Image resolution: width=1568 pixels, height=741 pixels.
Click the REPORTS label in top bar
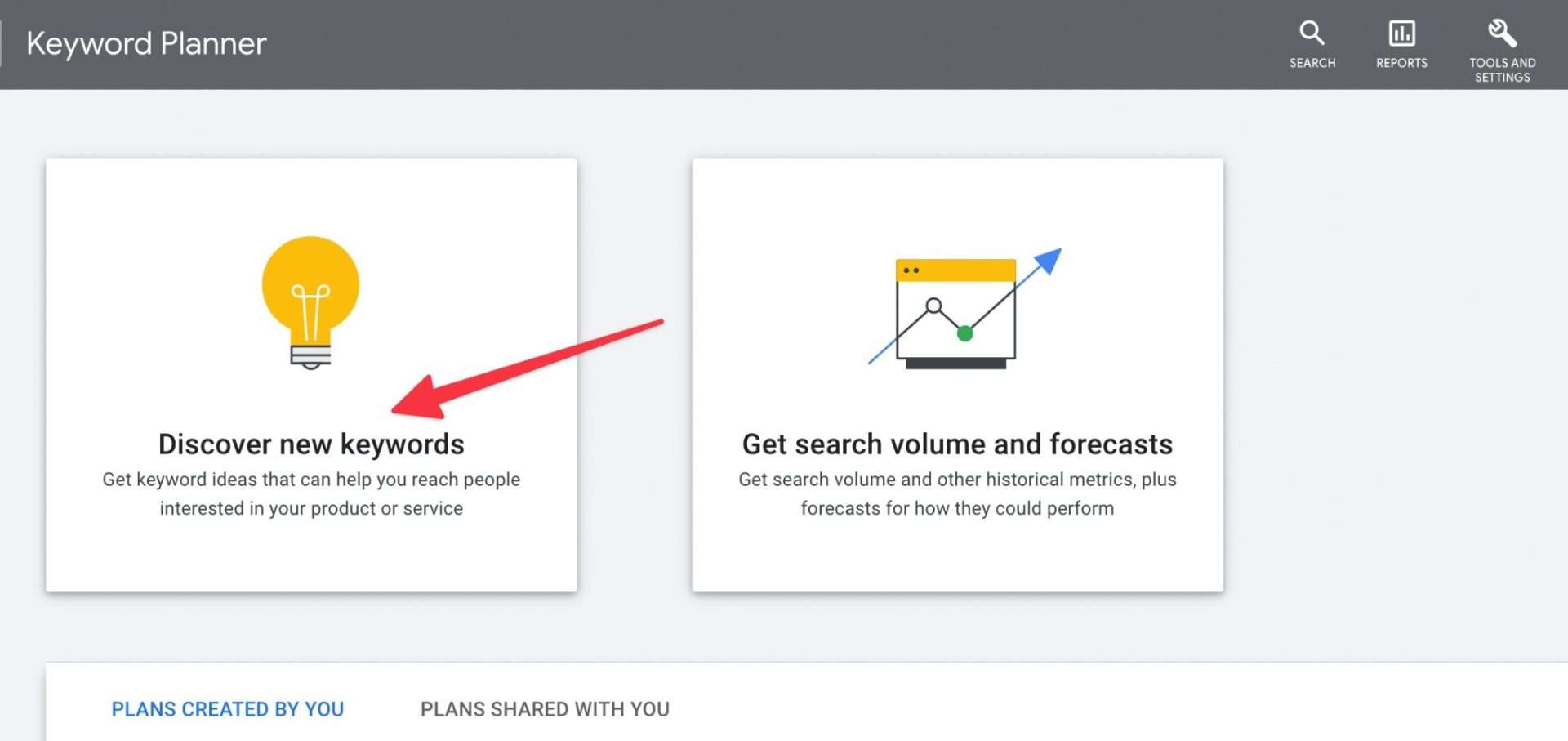1401,63
